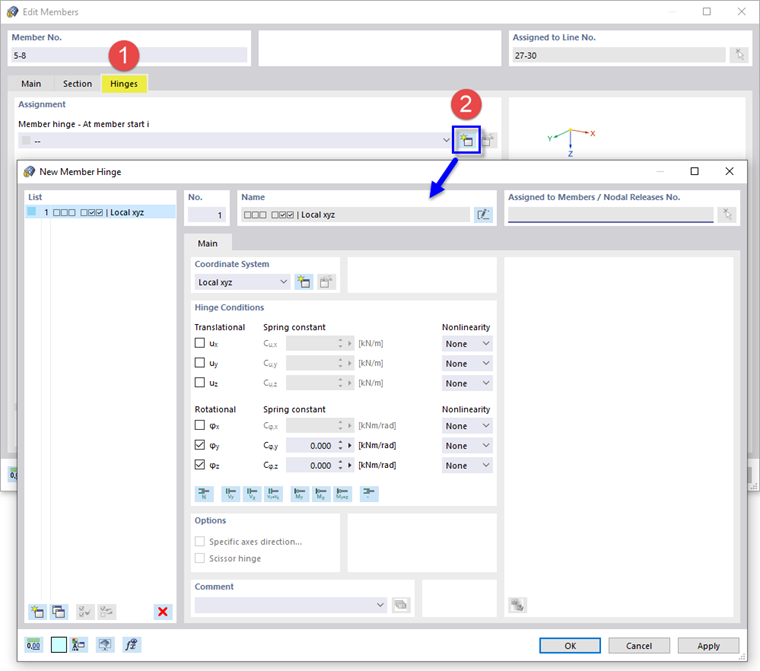The height and width of the screenshot is (671, 760).
Task: Copy selected hinge in List panel
Action: click(x=59, y=612)
